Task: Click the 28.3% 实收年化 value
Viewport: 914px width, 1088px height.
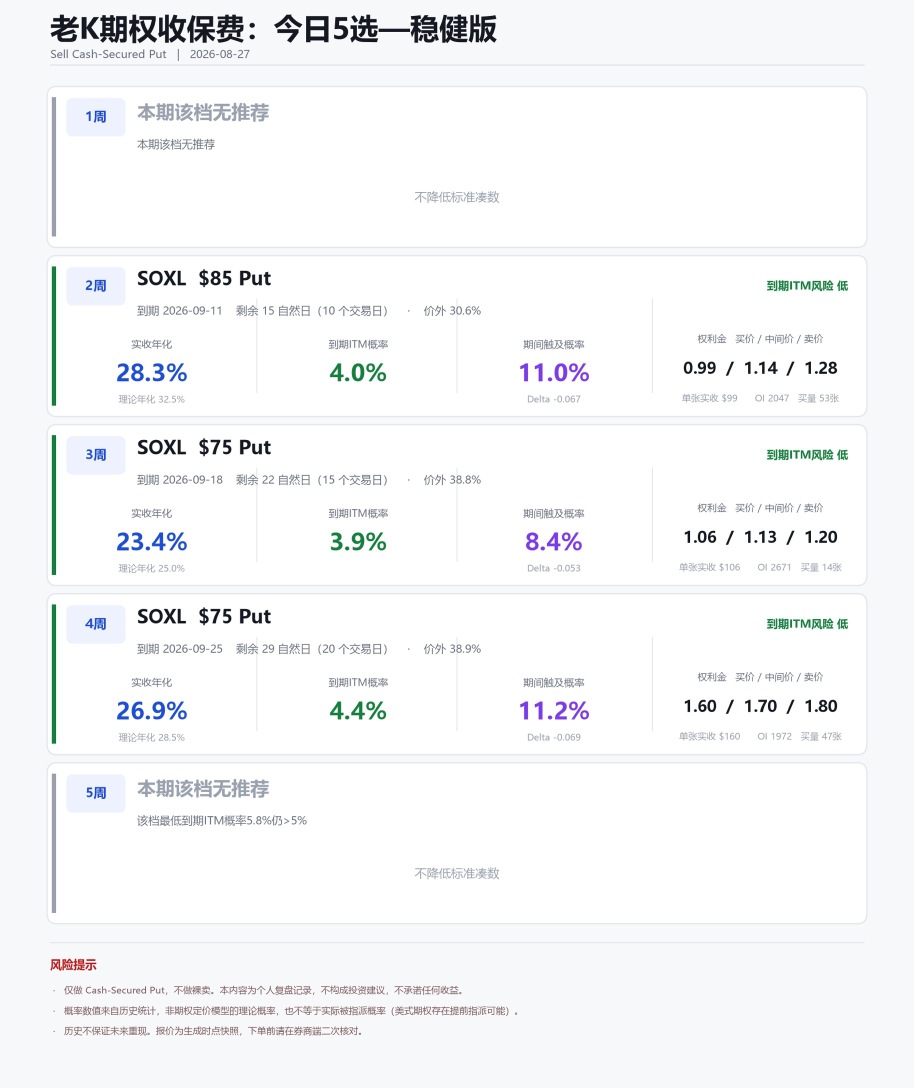Action: point(151,373)
